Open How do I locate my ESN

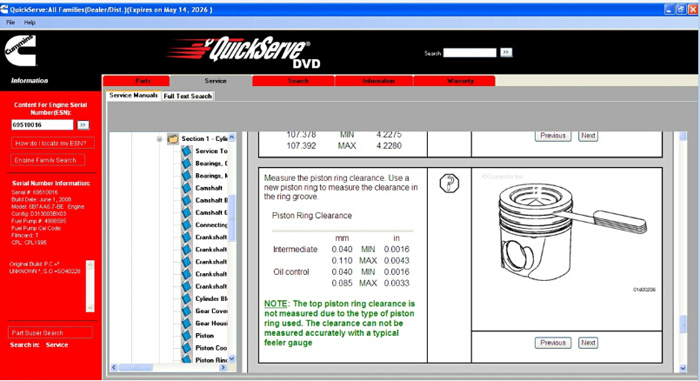click(53, 143)
